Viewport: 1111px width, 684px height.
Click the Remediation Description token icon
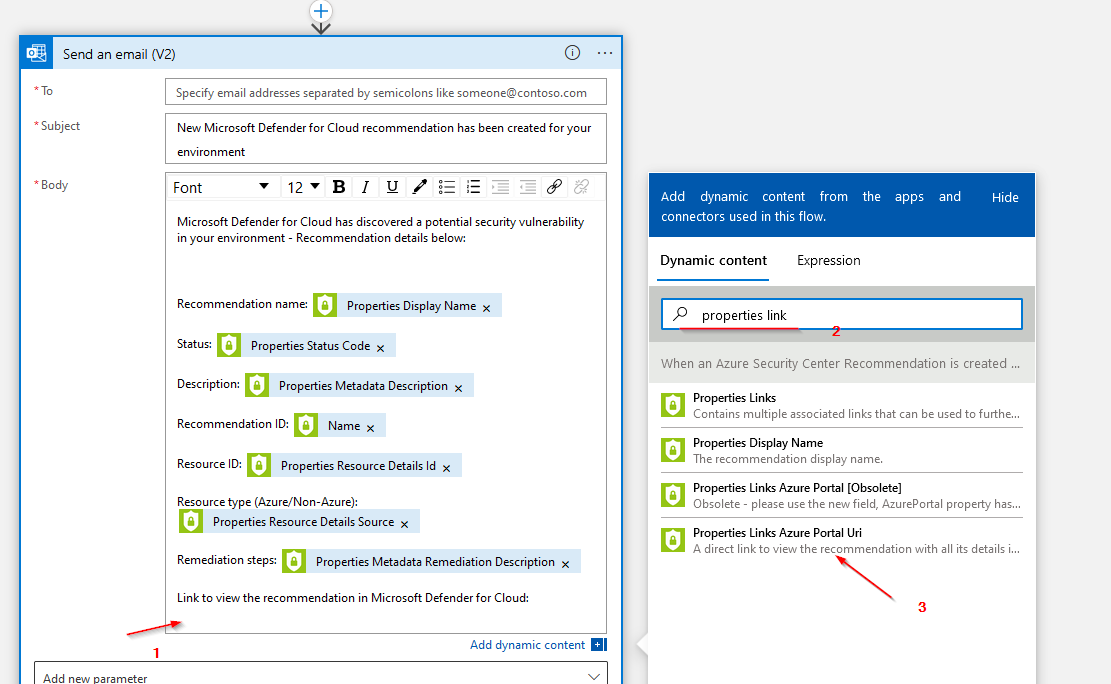tap(294, 561)
